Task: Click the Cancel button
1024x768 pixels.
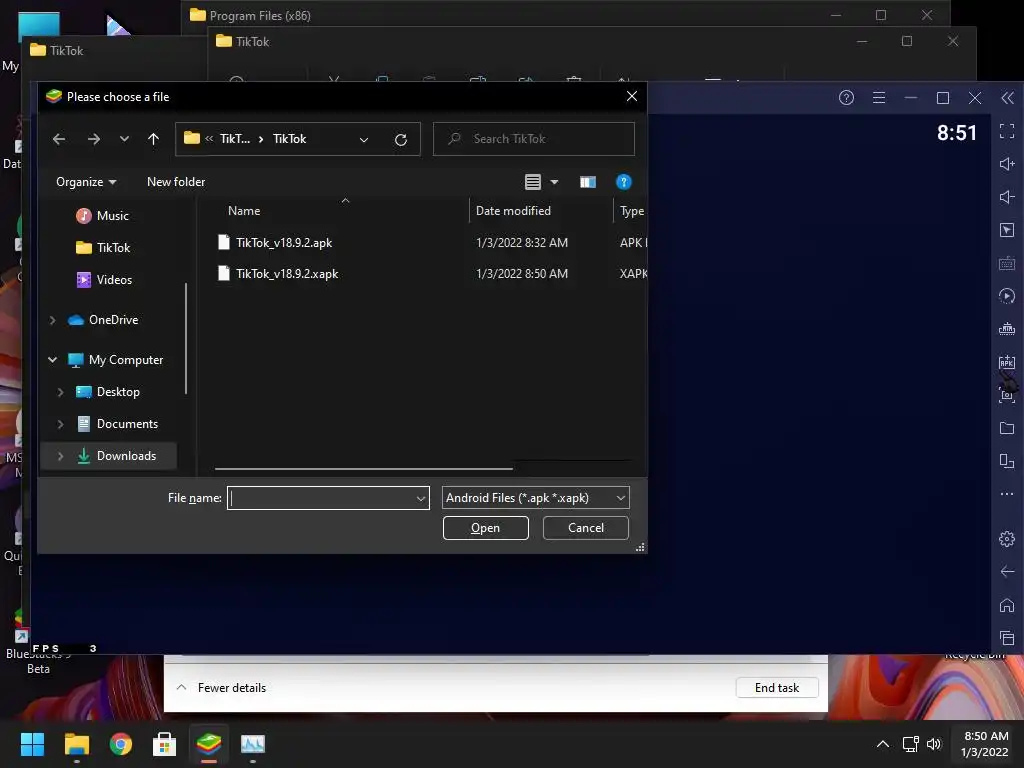Action: tap(586, 528)
